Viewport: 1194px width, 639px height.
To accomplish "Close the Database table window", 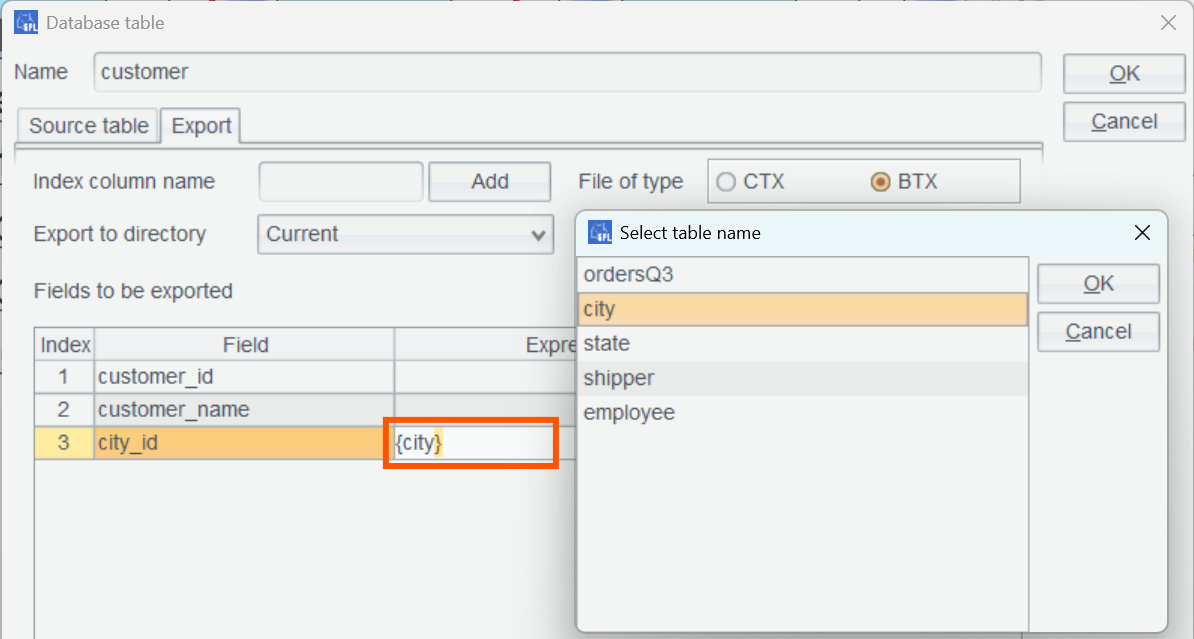I will pos(1167,22).
